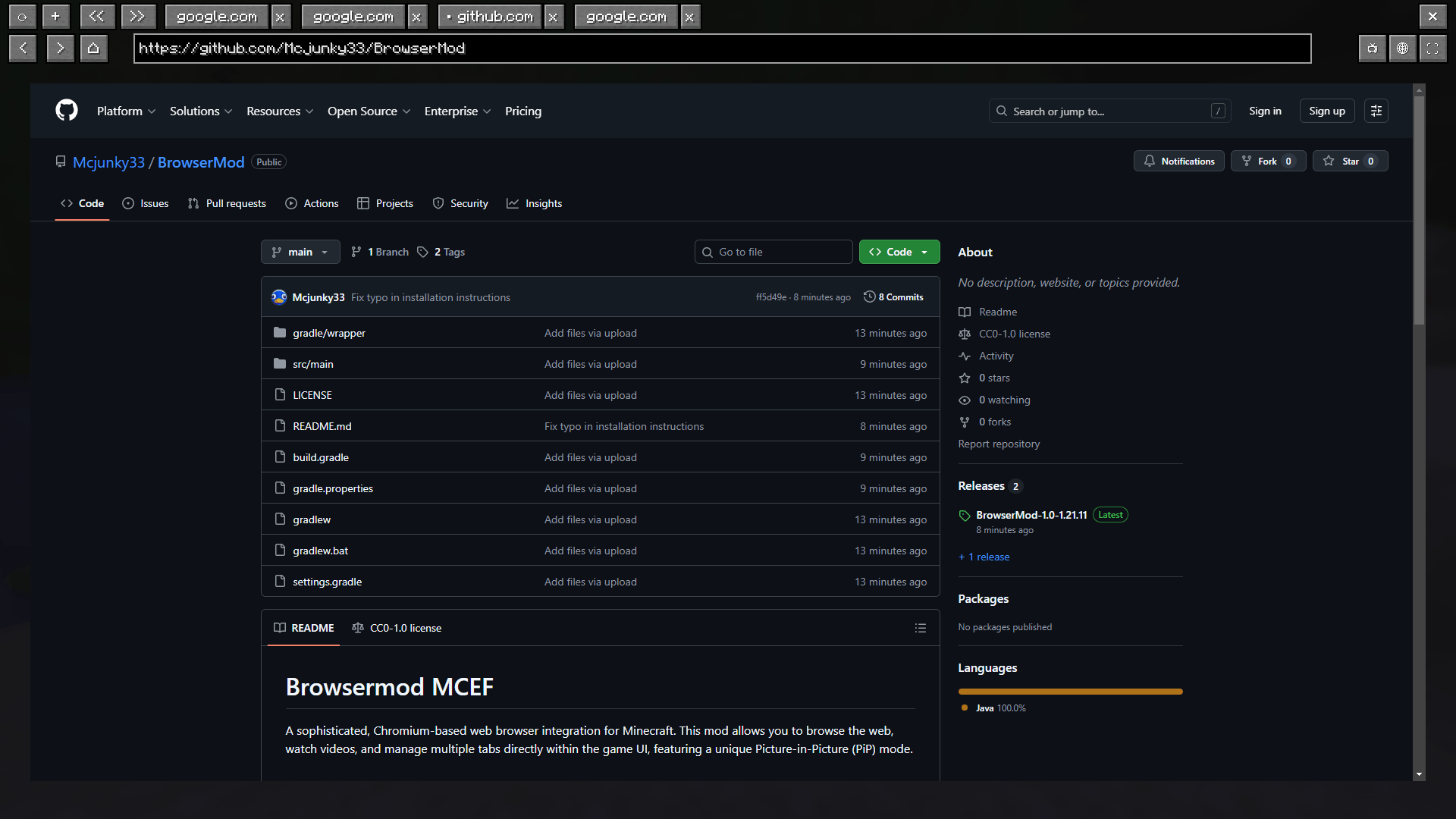Screen dimensions: 1456x819
Task: Click the browser reload icon
Action: 22,16
